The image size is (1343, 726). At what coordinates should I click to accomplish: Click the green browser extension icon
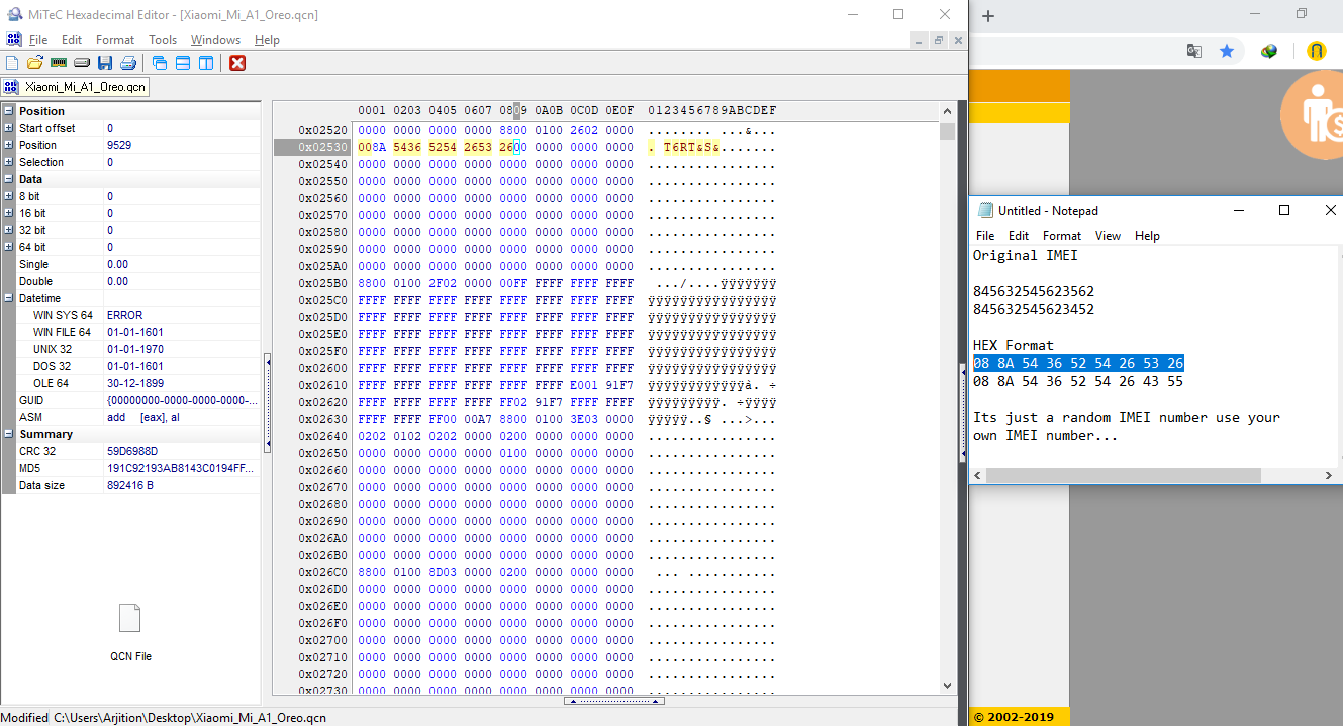click(x=1269, y=51)
